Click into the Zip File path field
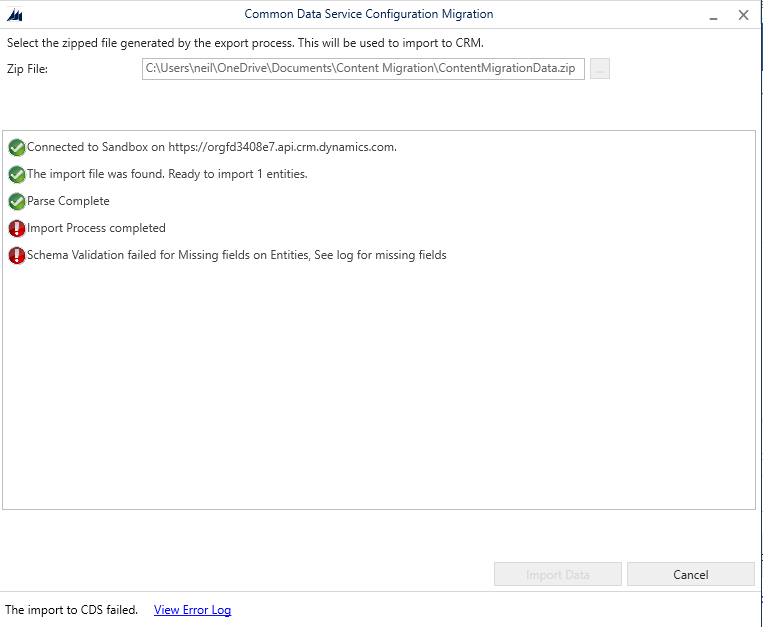Screen dimensions: 763x627 (363, 69)
